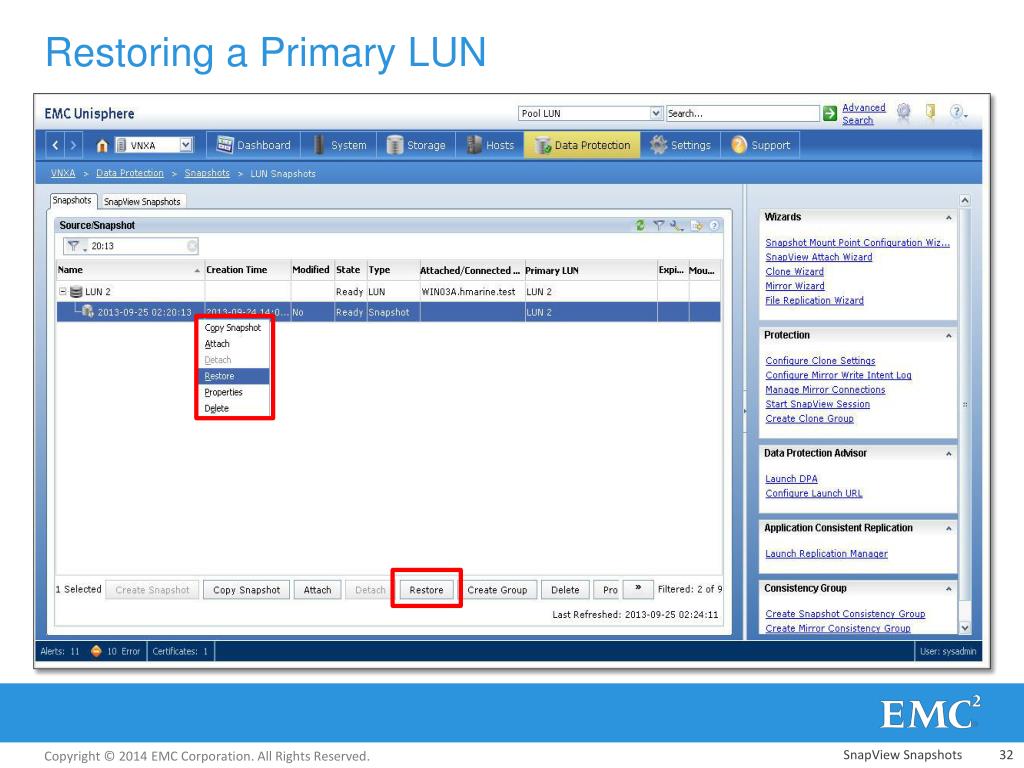Open the Support menu
Image resolution: width=1024 pixels, height=768 pixels.
pos(761,145)
